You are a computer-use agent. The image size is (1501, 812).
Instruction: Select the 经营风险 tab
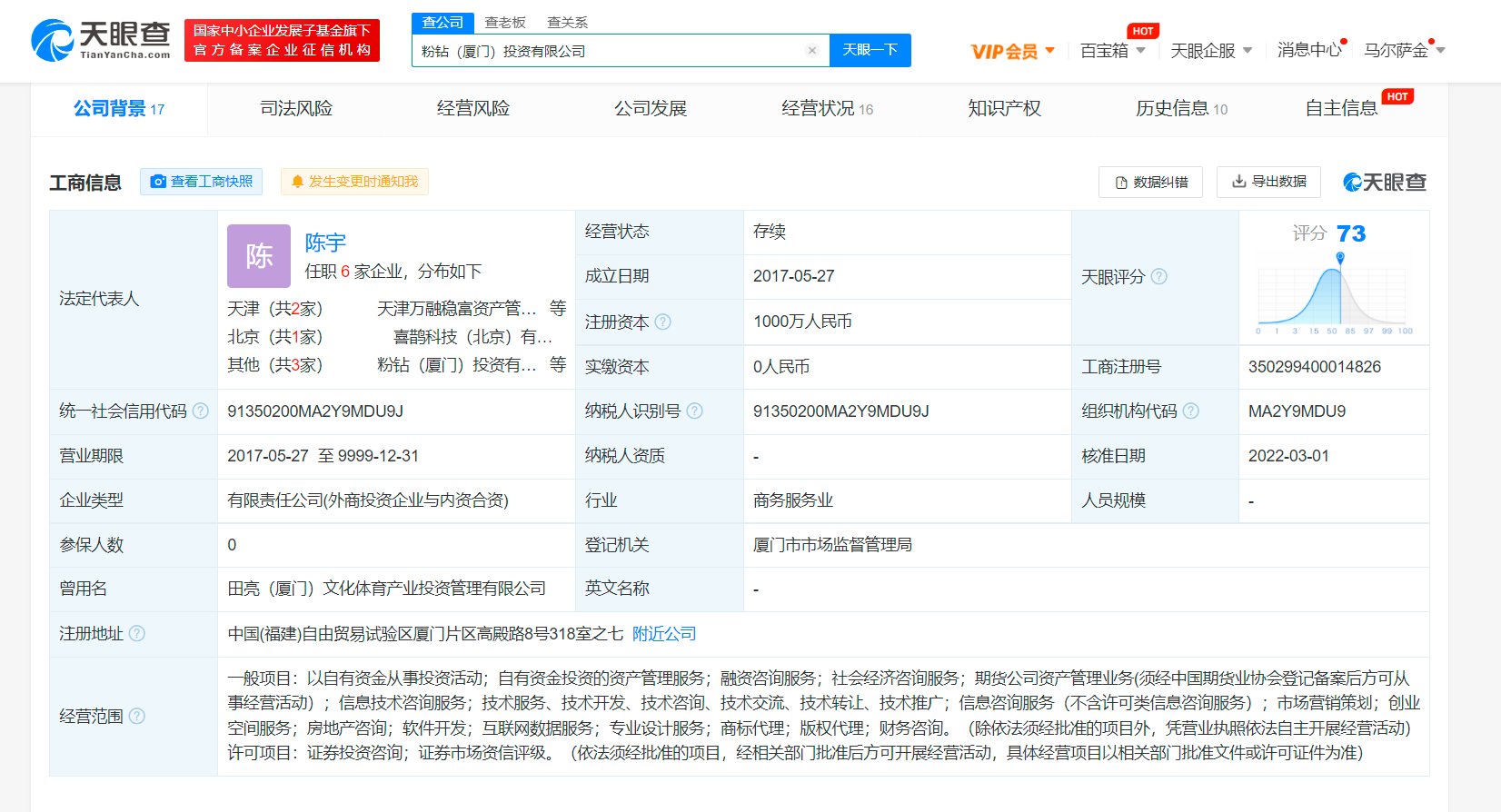[473, 109]
